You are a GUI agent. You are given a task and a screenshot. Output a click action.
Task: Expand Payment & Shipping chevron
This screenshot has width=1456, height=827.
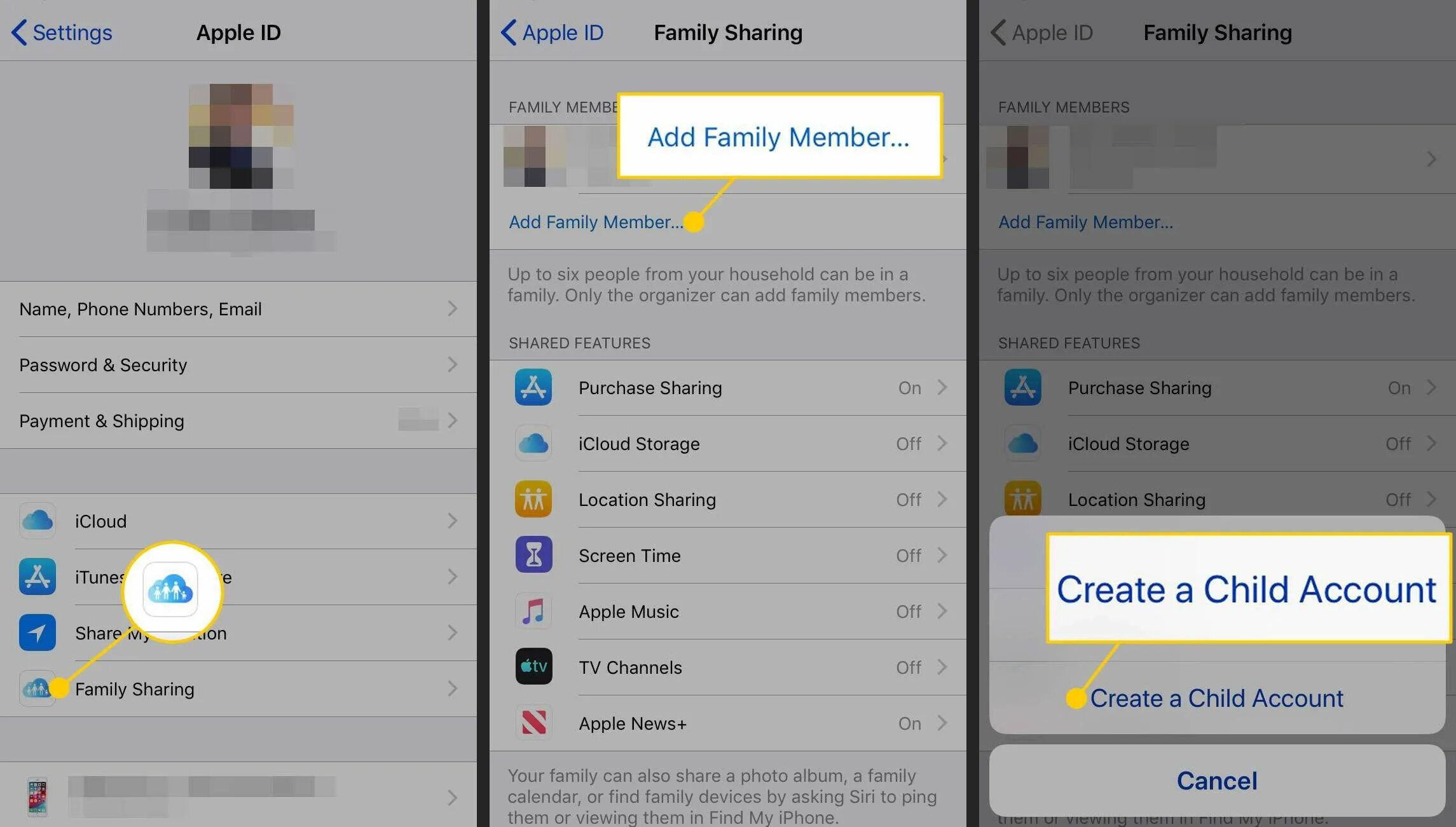click(x=452, y=421)
